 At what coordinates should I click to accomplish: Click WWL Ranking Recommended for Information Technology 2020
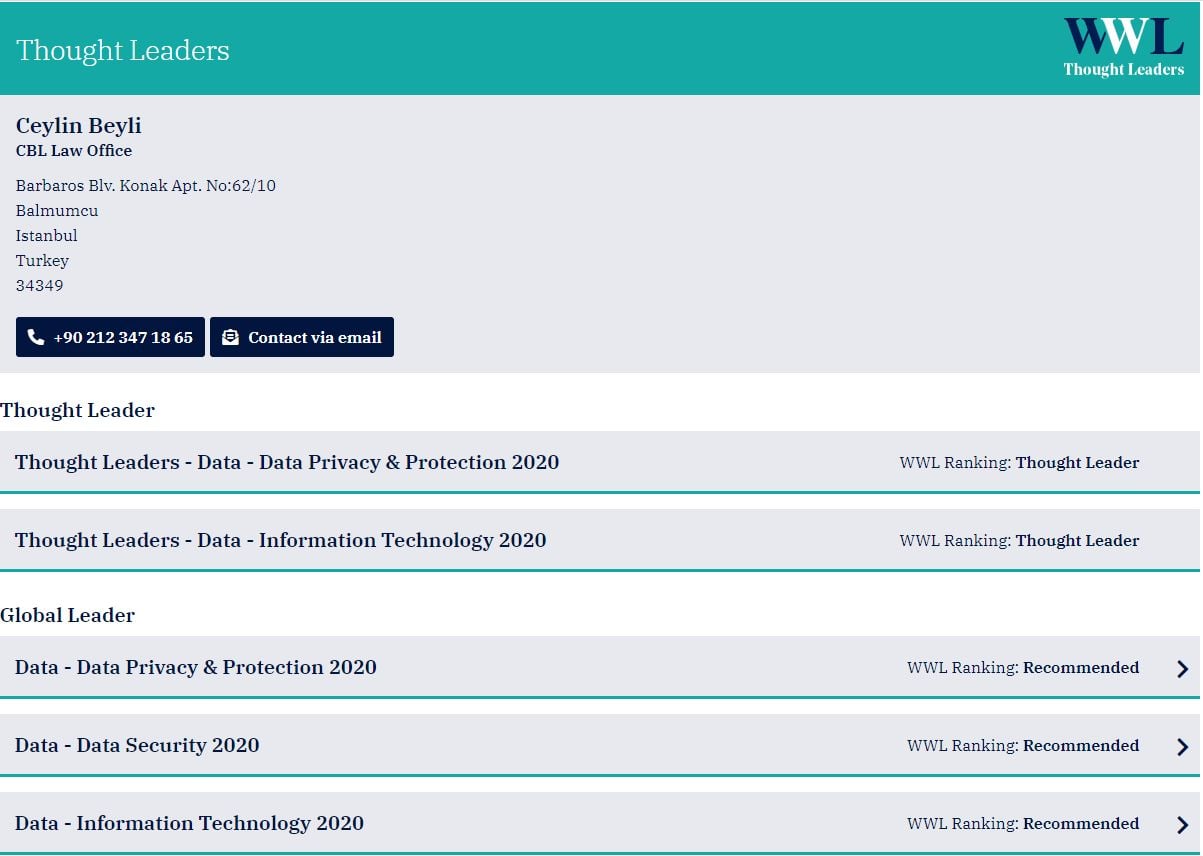(1023, 824)
